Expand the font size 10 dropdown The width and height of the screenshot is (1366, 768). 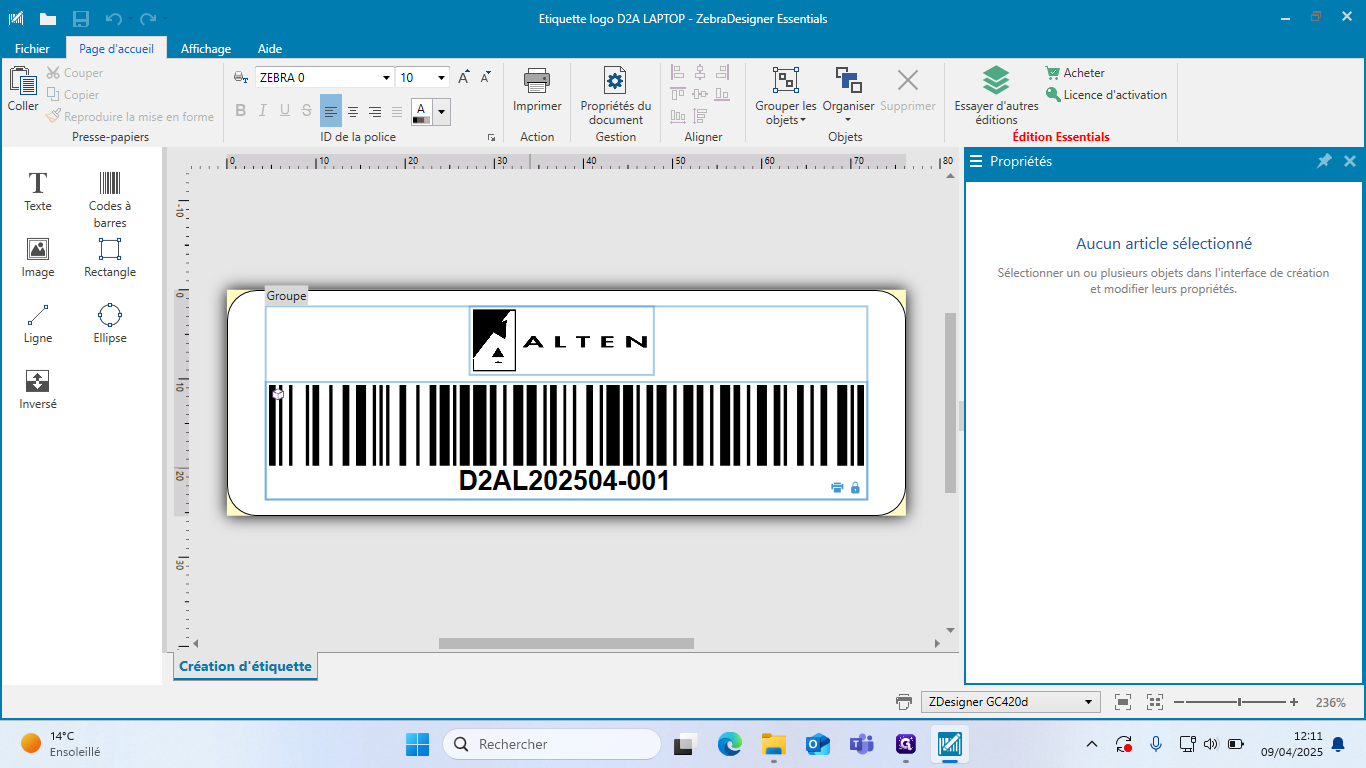coord(441,77)
